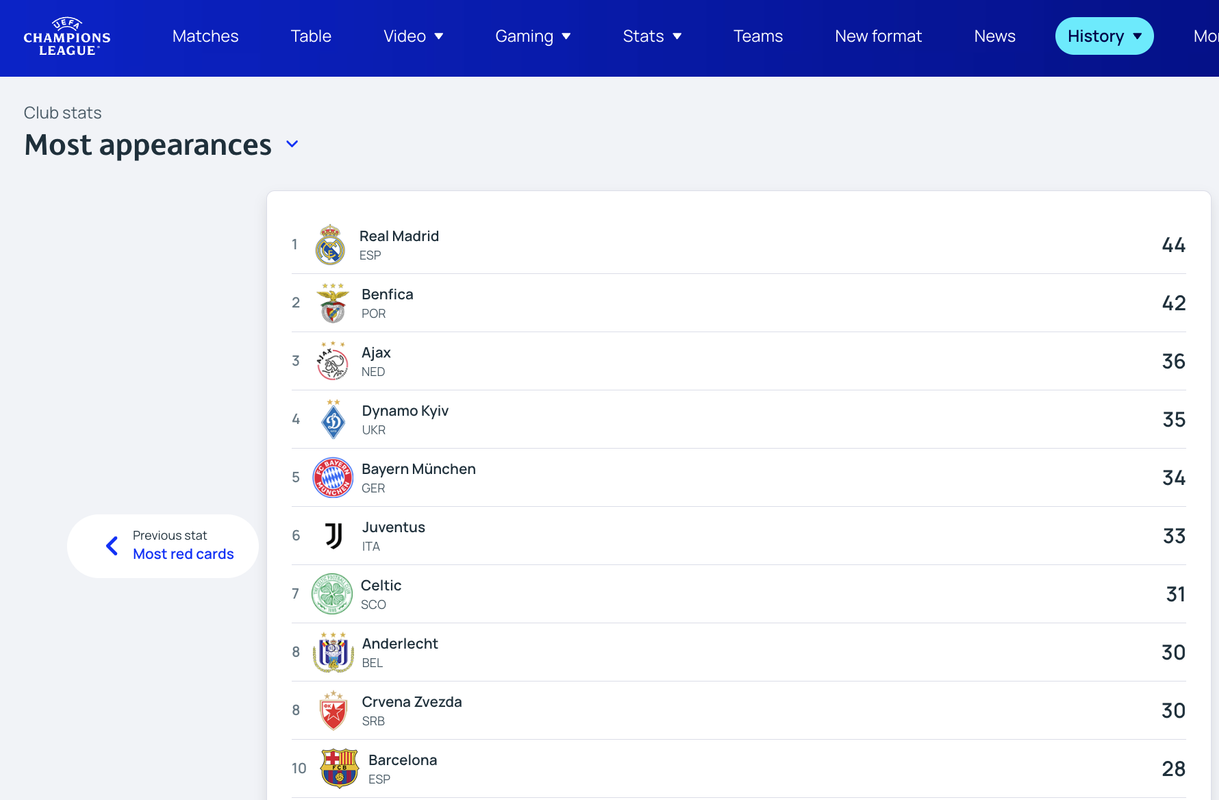The width and height of the screenshot is (1219, 800).
Task: Go to the New format page
Action: pos(878,36)
